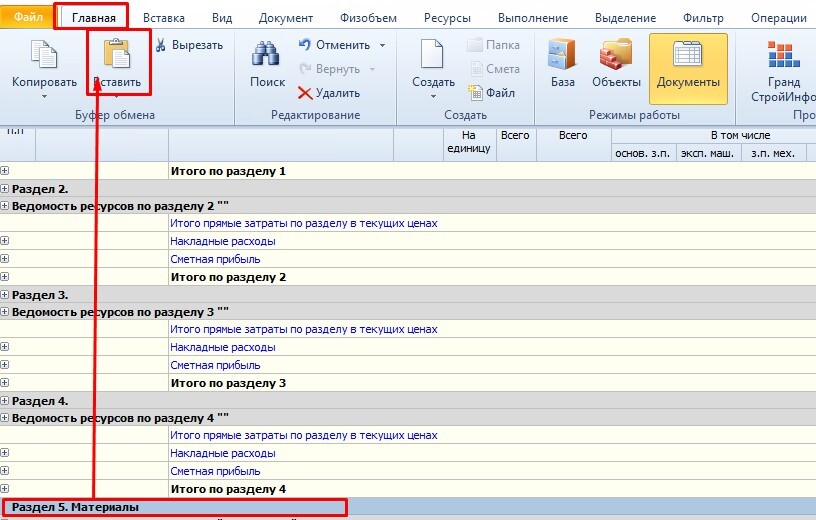Expand Ведомость ресурсов по разделу 3

click(x=5, y=312)
